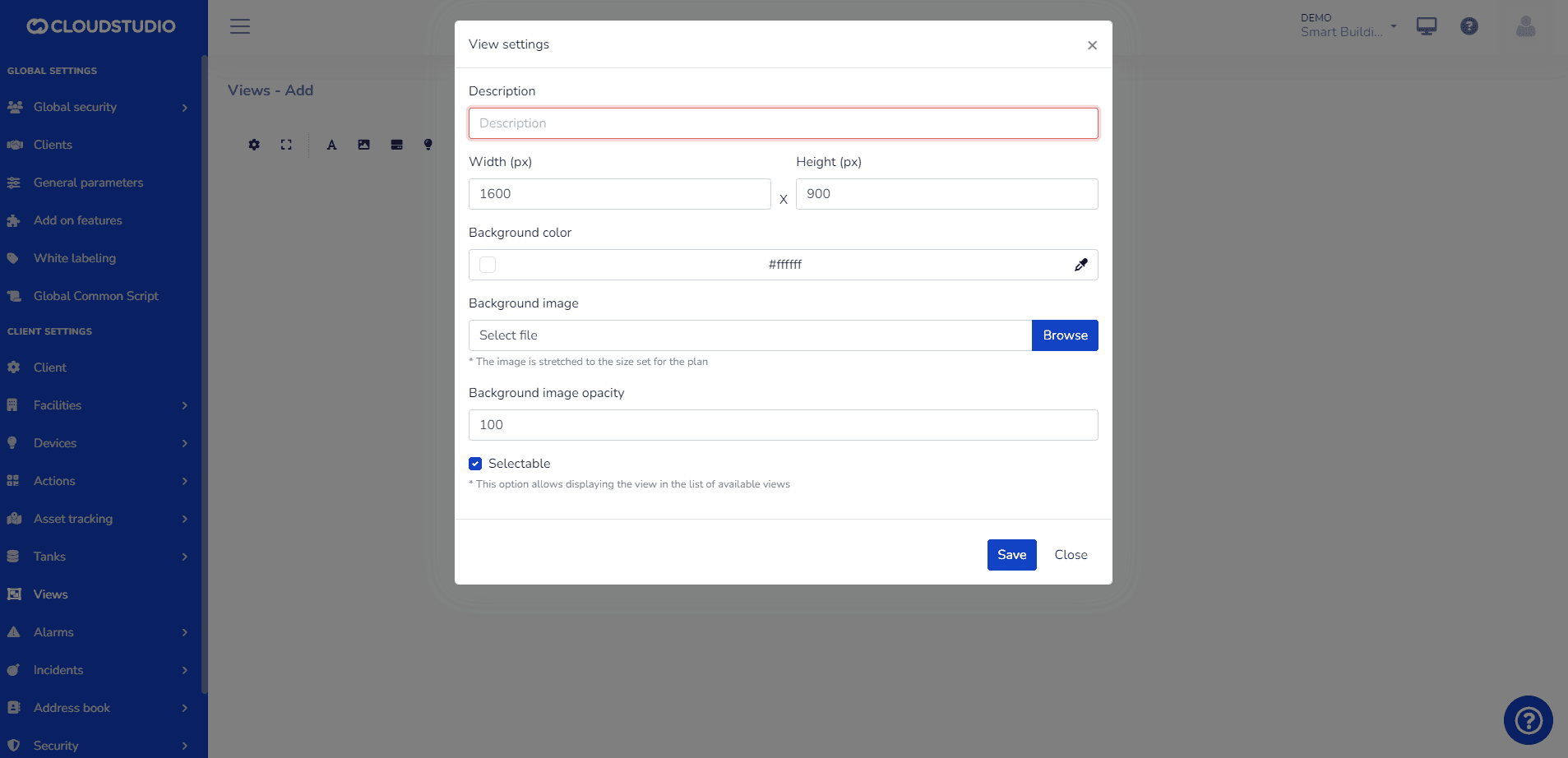Click the floating help question mark icon
The image size is (1568, 758).
tap(1528, 720)
